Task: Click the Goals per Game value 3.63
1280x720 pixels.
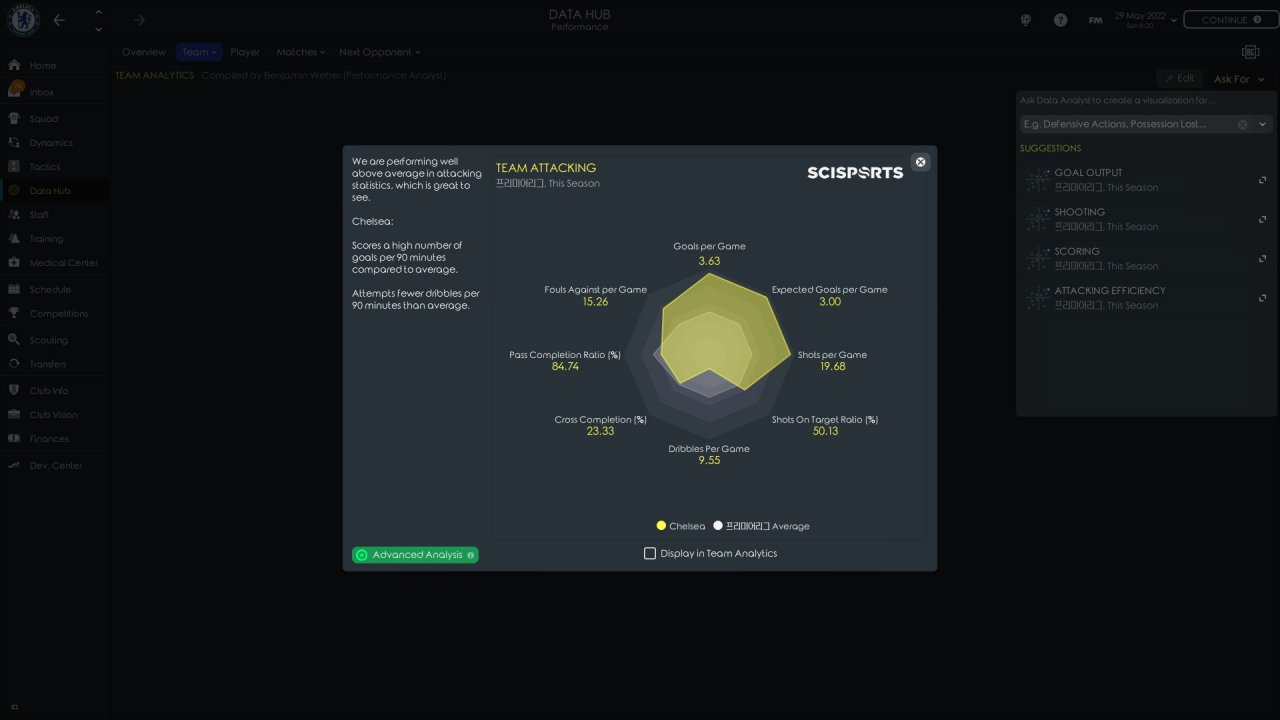Action: (x=709, y=261)
